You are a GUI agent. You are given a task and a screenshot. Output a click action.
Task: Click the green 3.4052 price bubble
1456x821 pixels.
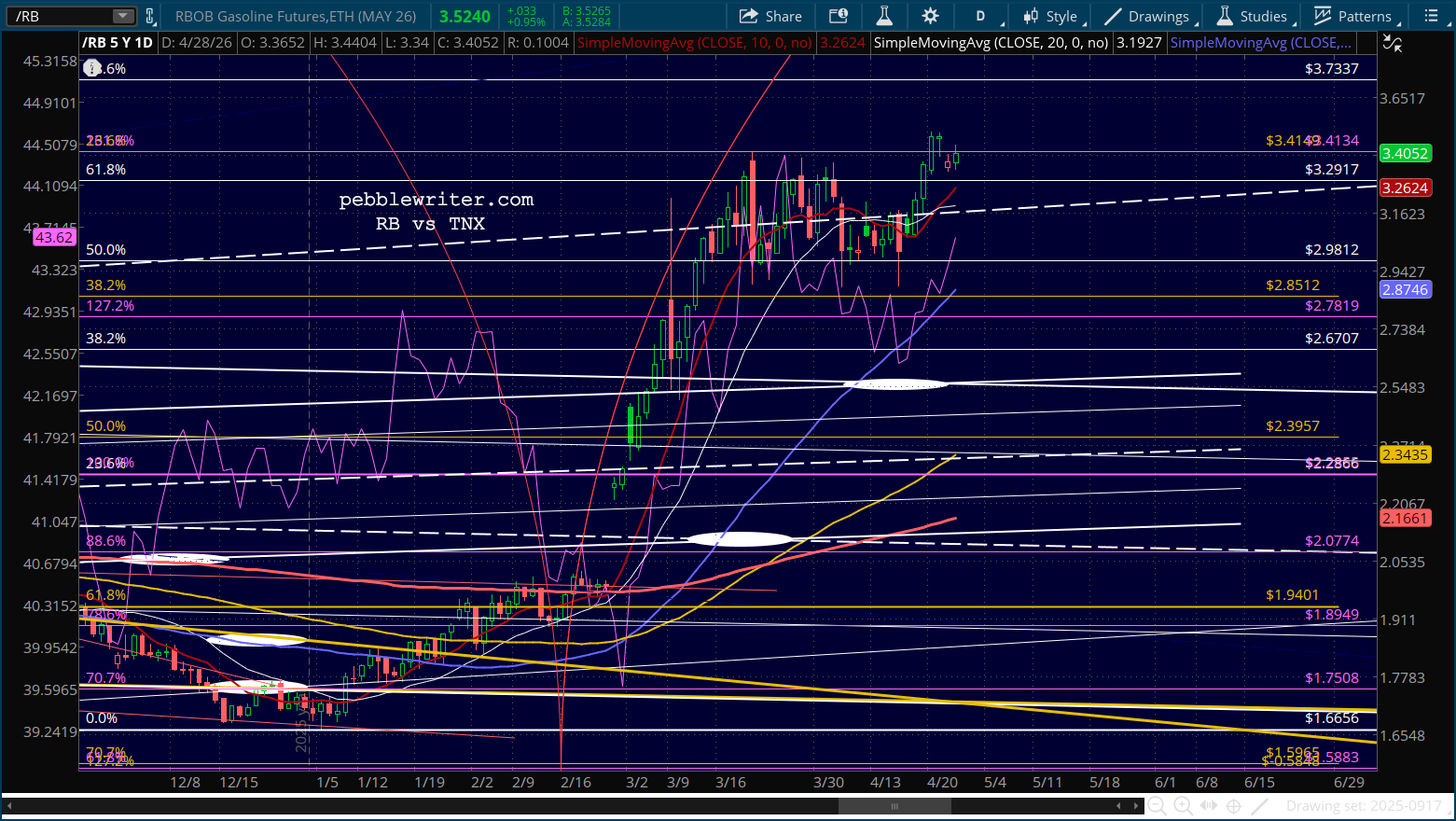pos(1405,153)
